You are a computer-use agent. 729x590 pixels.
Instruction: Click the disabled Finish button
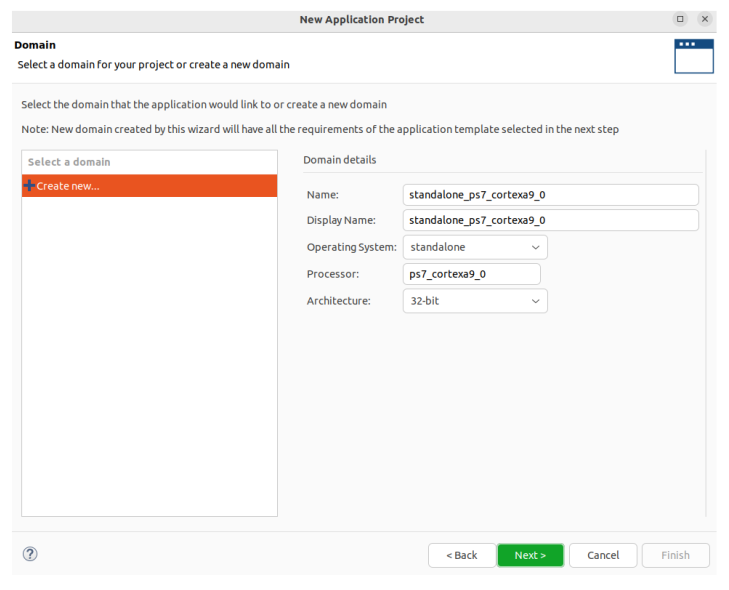point(676,555)
